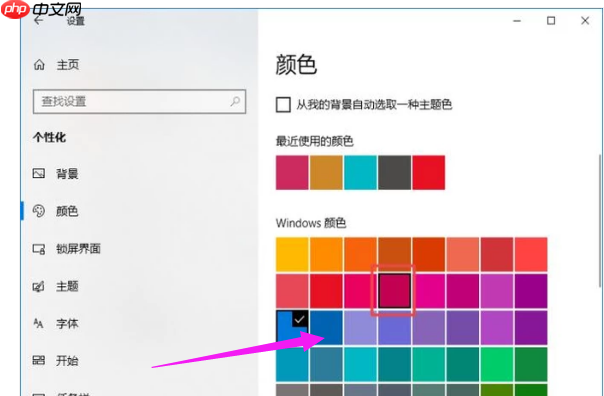Choose the darker blue second swatch in third row

pyautogui.click(x=326, y=328)
